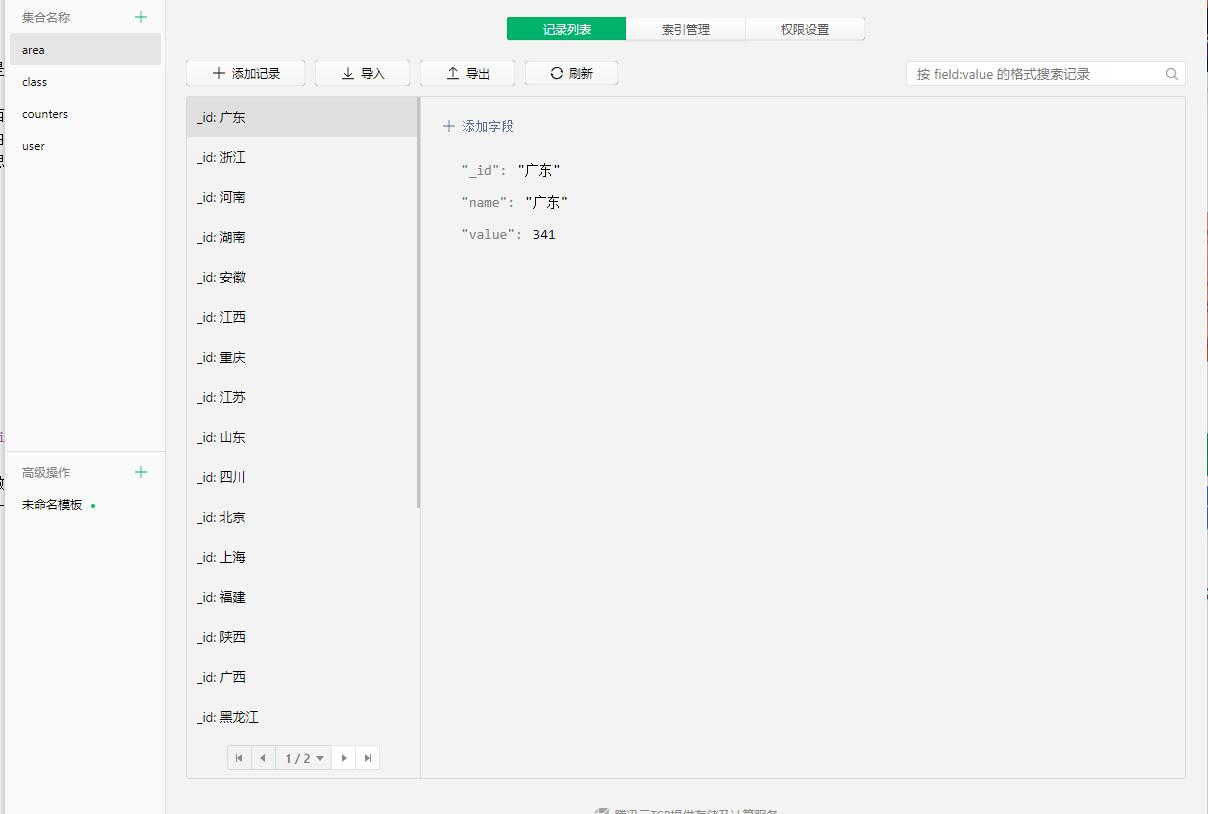Select the area collection
1208x814 pixels.
click(85, 50)
